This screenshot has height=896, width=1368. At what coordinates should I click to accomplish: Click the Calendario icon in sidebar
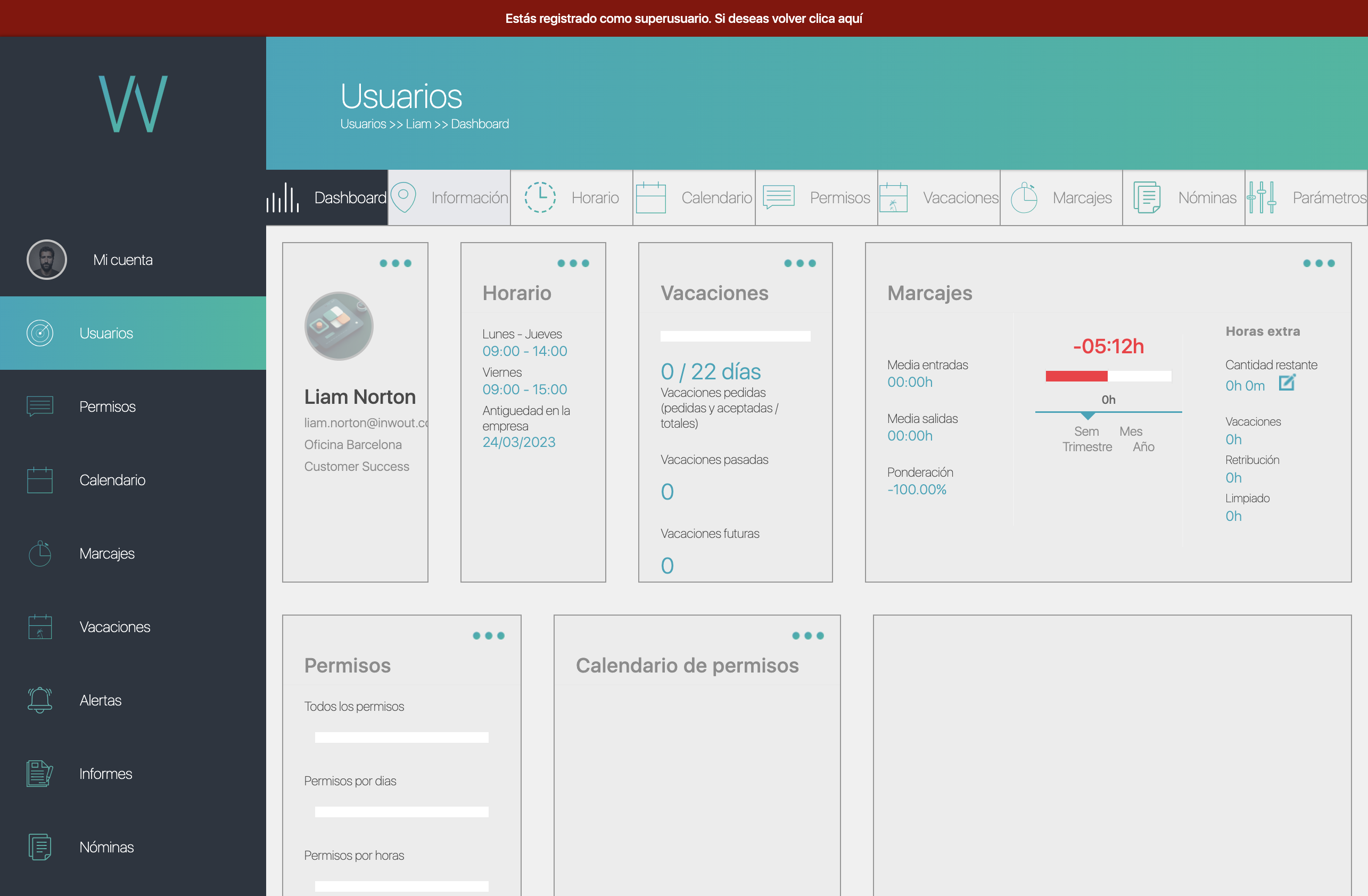(x=40, y=479)
